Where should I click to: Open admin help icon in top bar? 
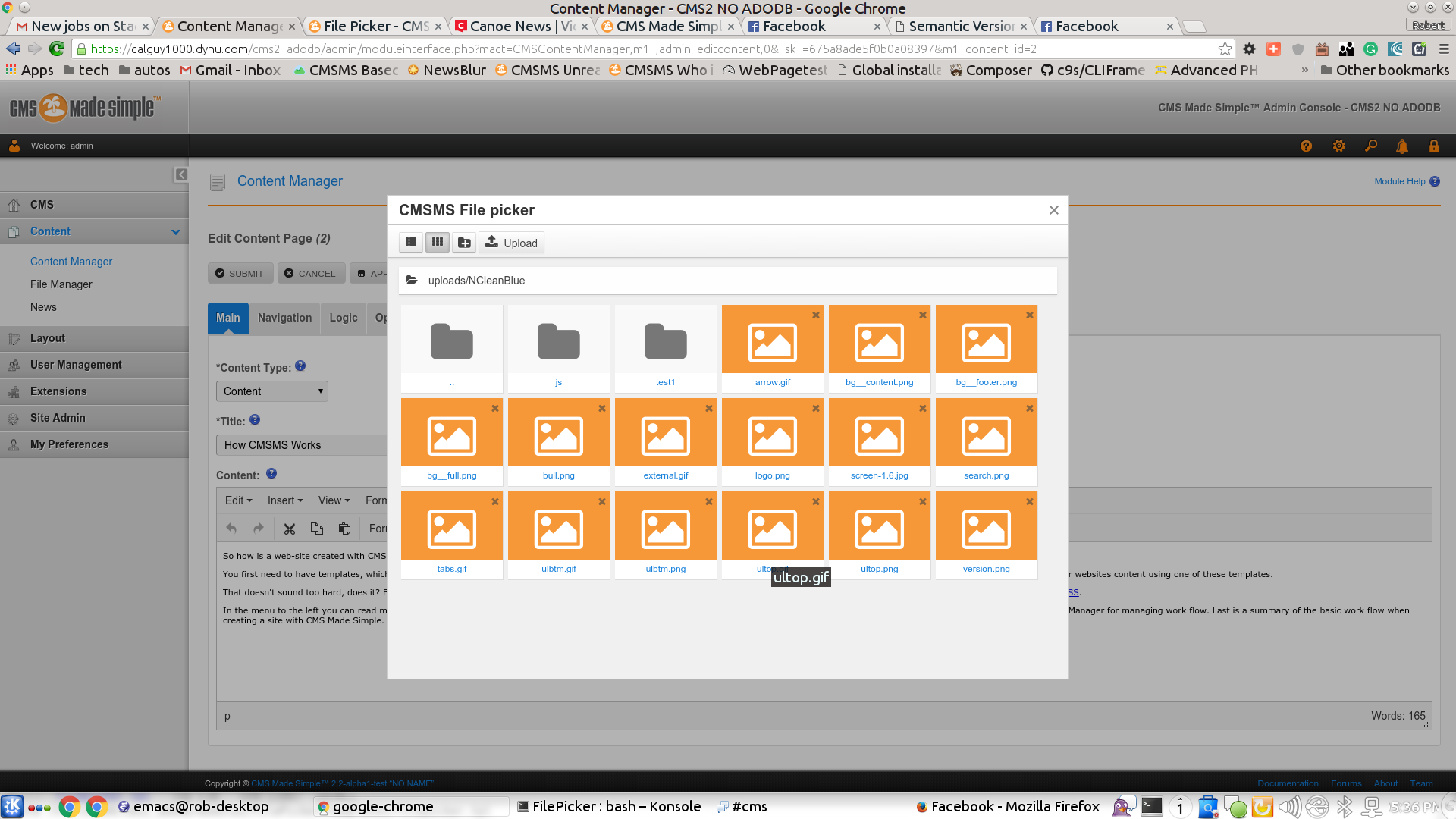(x=1306, y=146)
